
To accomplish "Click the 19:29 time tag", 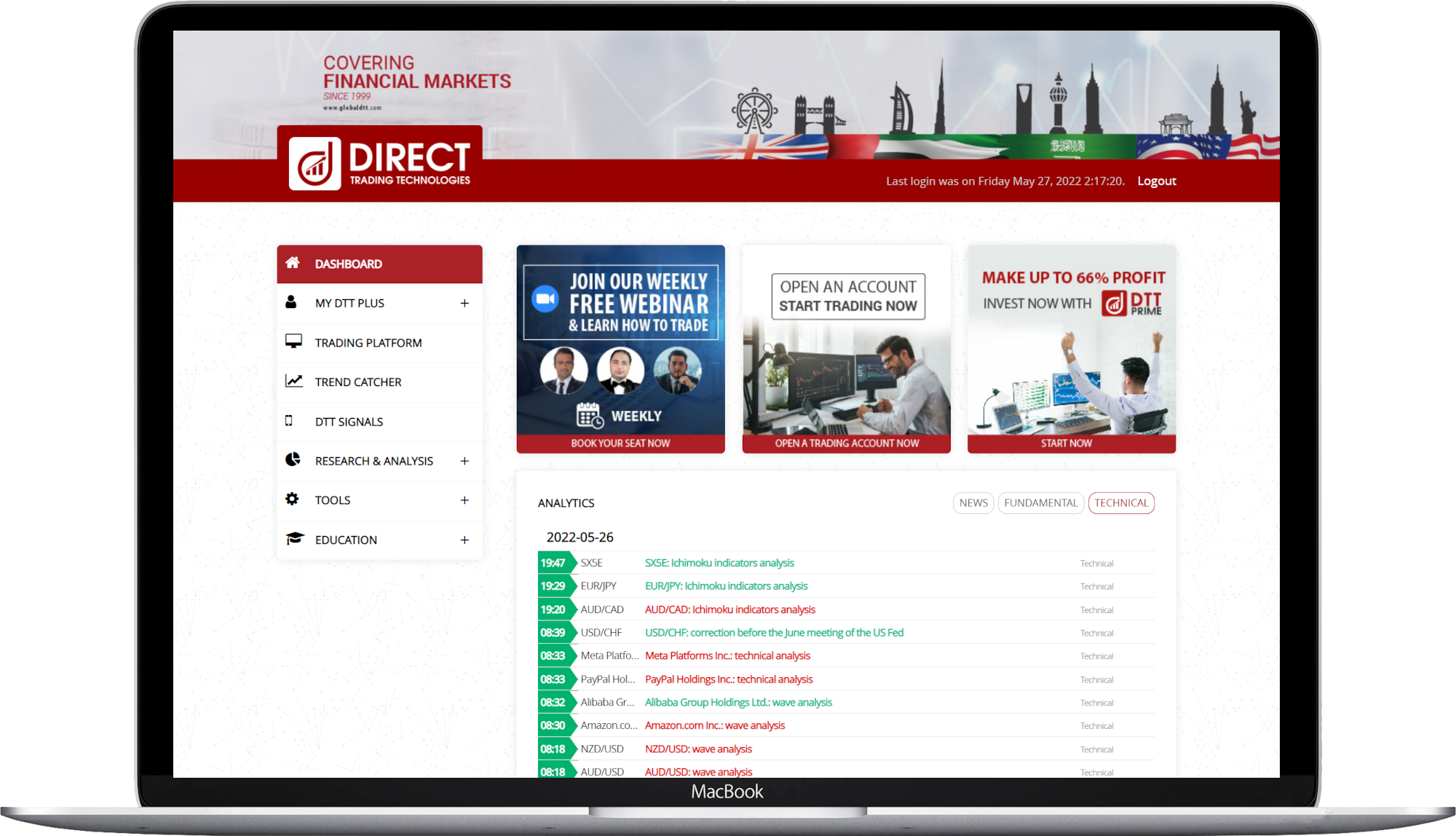I will tap(555, 585).
